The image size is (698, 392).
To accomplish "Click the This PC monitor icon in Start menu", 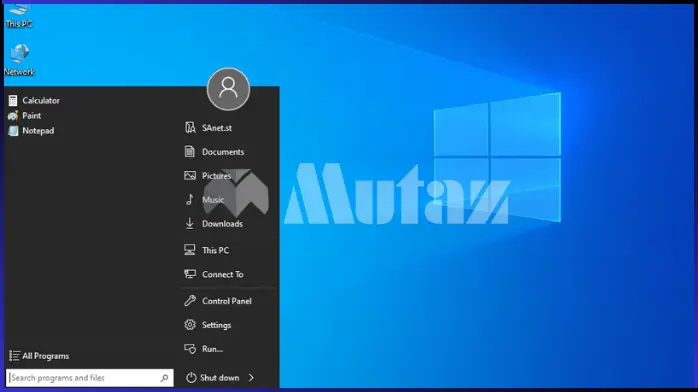I will [190, 250].
